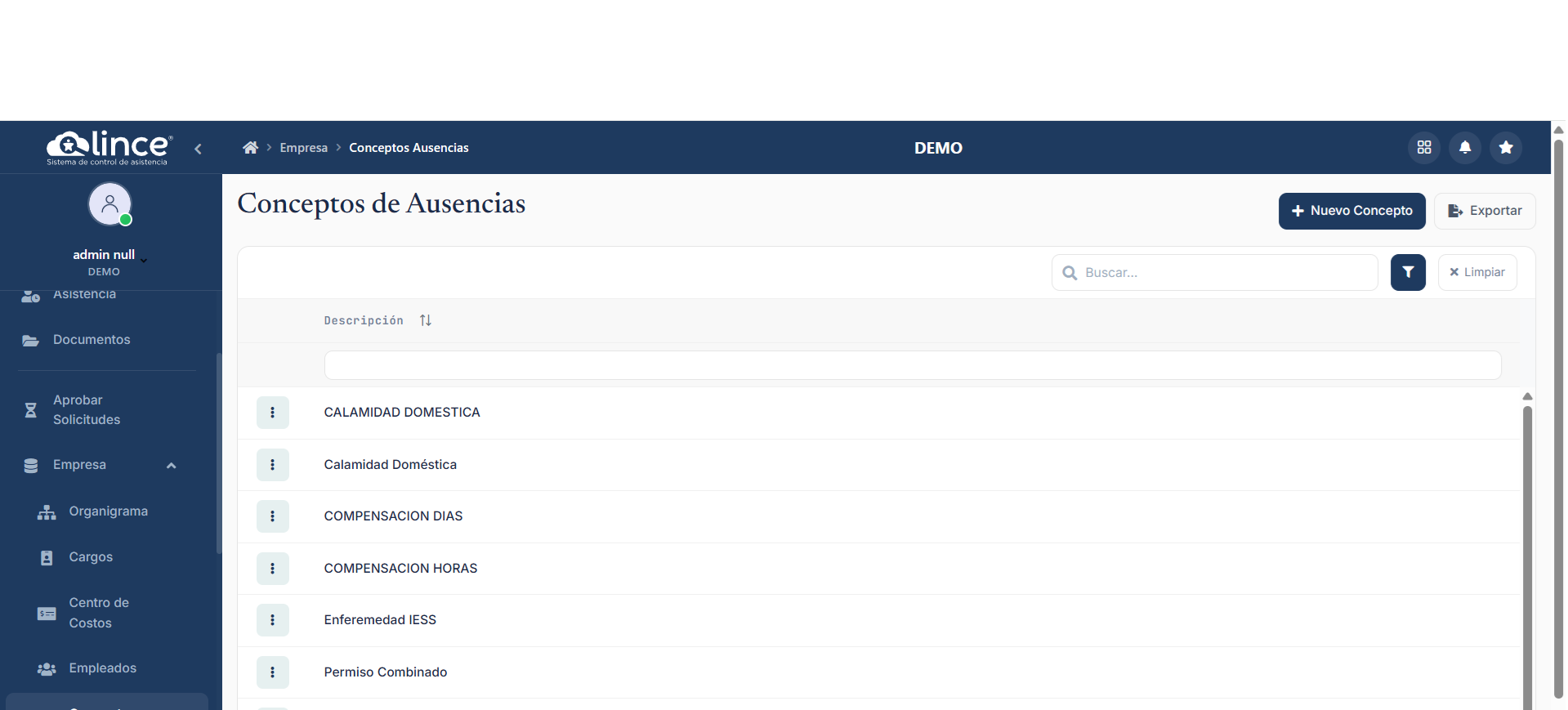Viewport: 1568px width, 710px height.
Task: Click the Nuevo Concepto button
Action: tap(1351, 211)
